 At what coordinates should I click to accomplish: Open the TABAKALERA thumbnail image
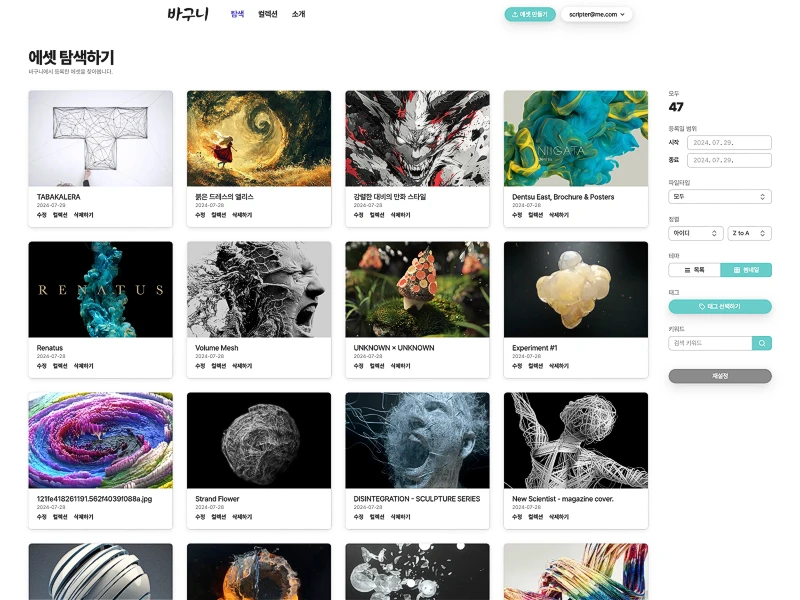pos(101,138)
